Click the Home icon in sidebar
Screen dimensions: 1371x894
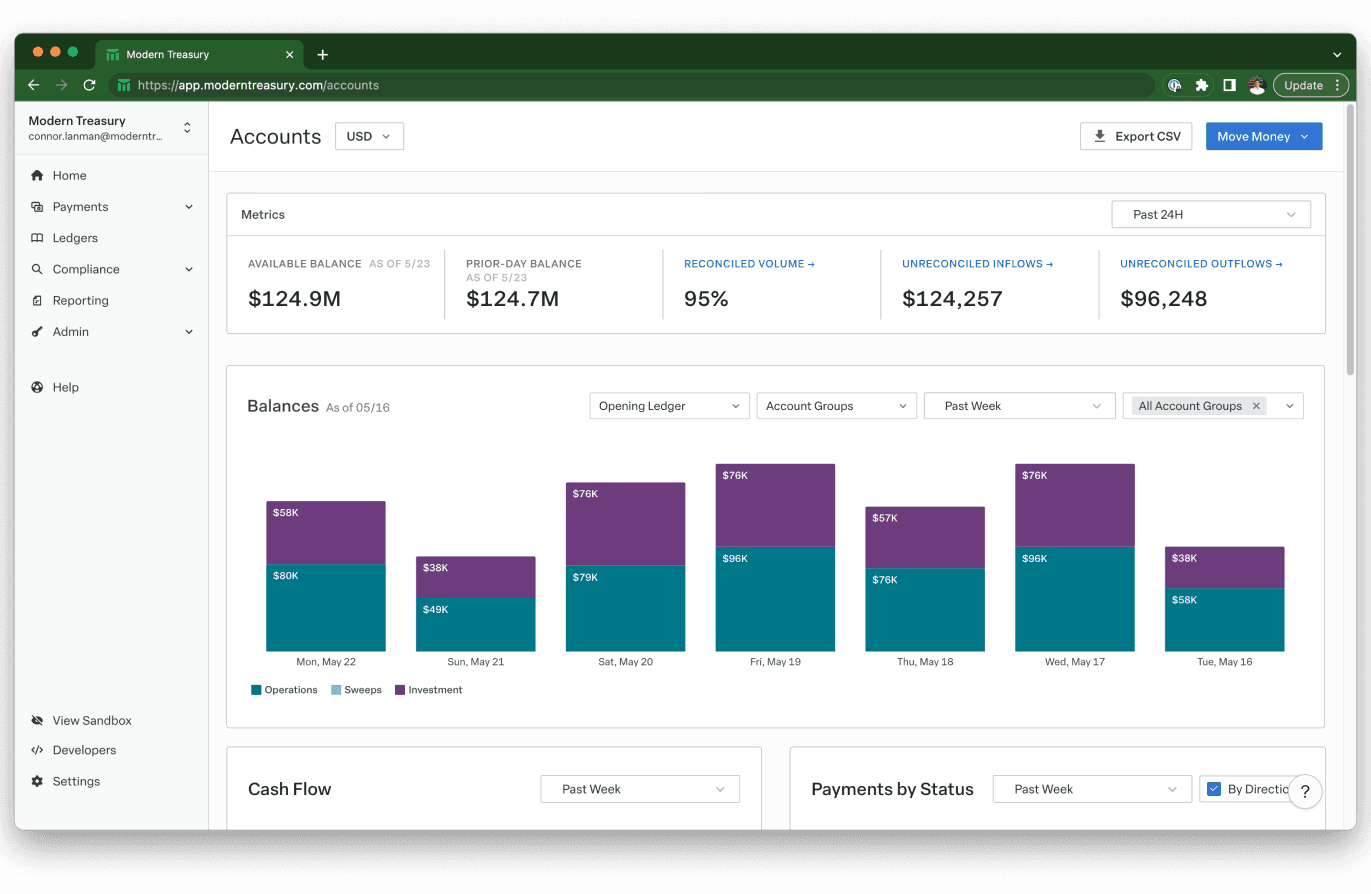(x=37, y=176)
